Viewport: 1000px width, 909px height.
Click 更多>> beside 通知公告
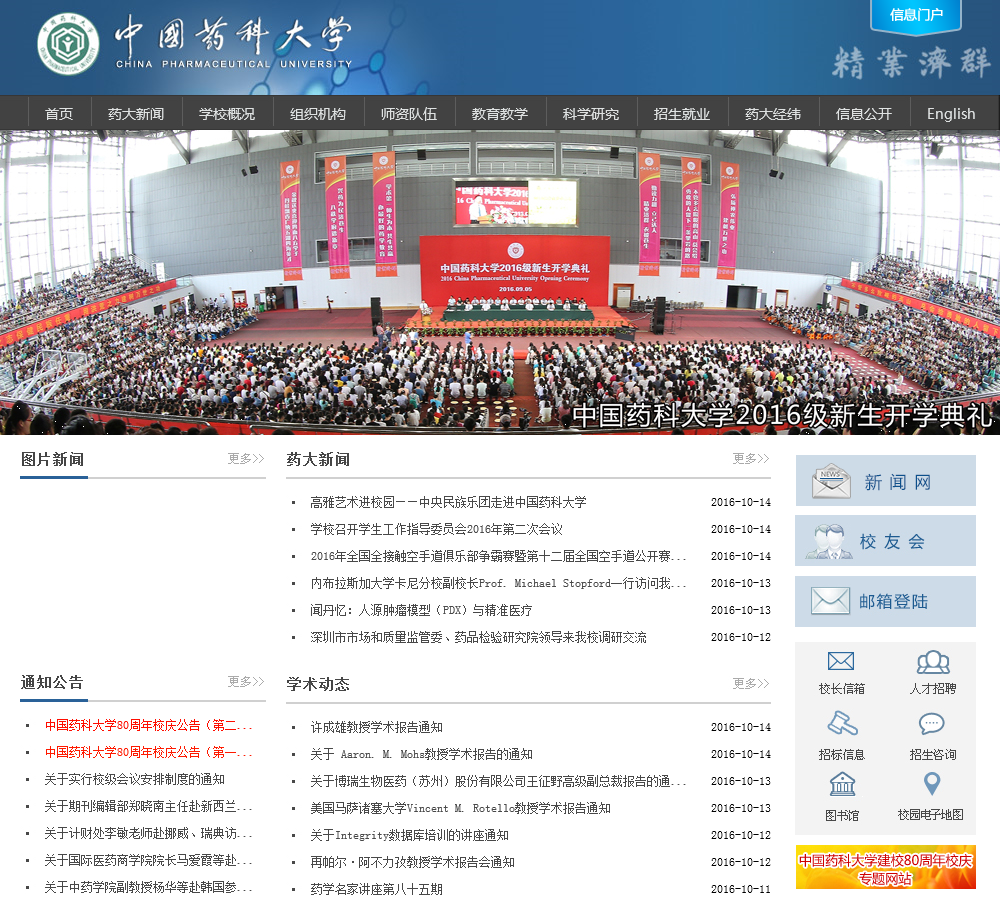(x=246, y=681)
